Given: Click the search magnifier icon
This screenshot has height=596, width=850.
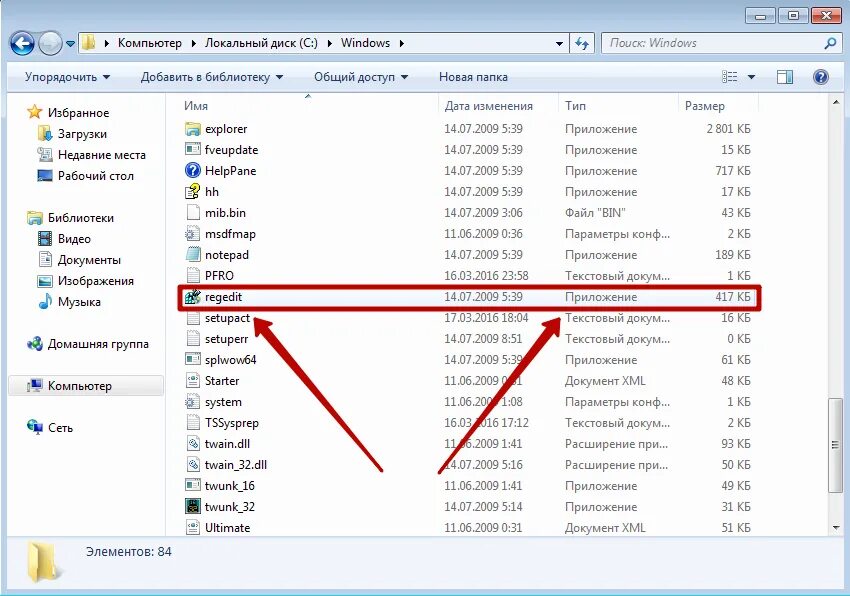Looking at the screenshot, I should click(x=830, y=43).
